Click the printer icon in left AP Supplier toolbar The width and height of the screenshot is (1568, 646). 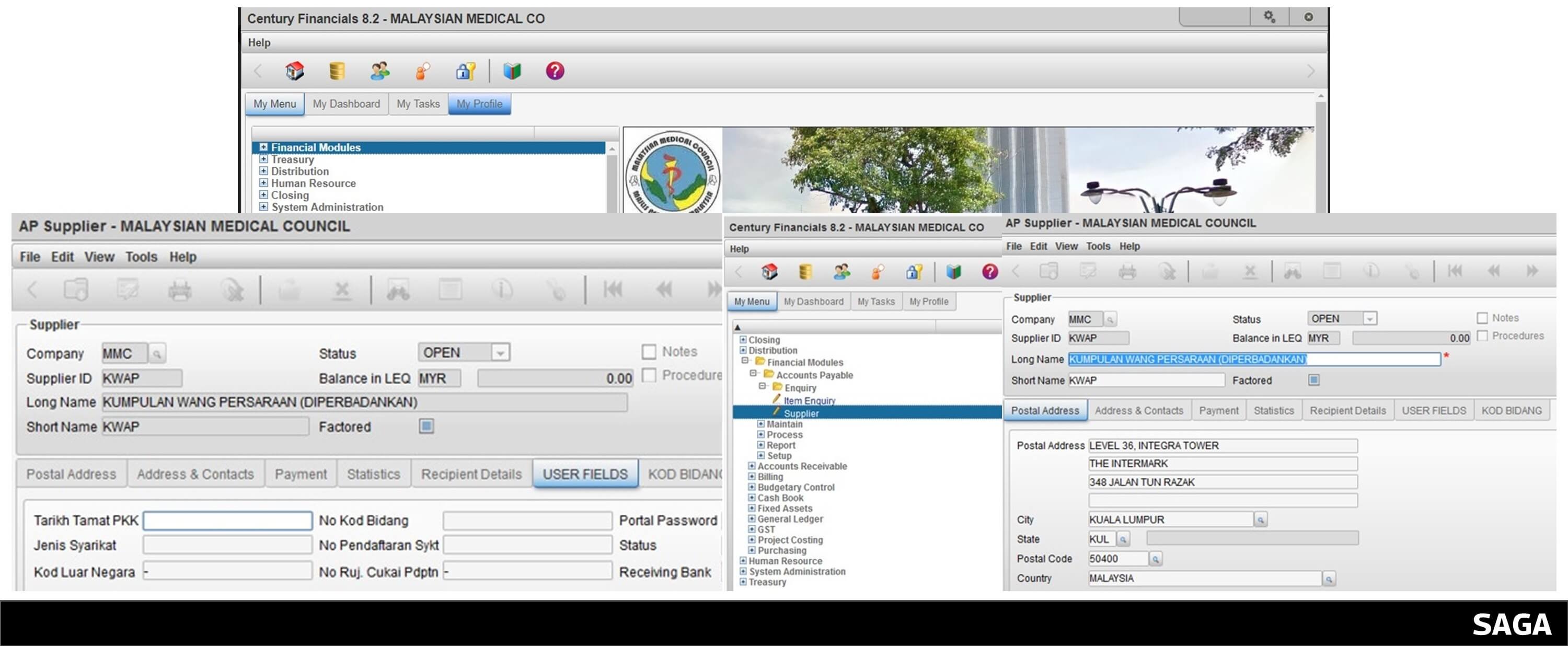[180, 290]
